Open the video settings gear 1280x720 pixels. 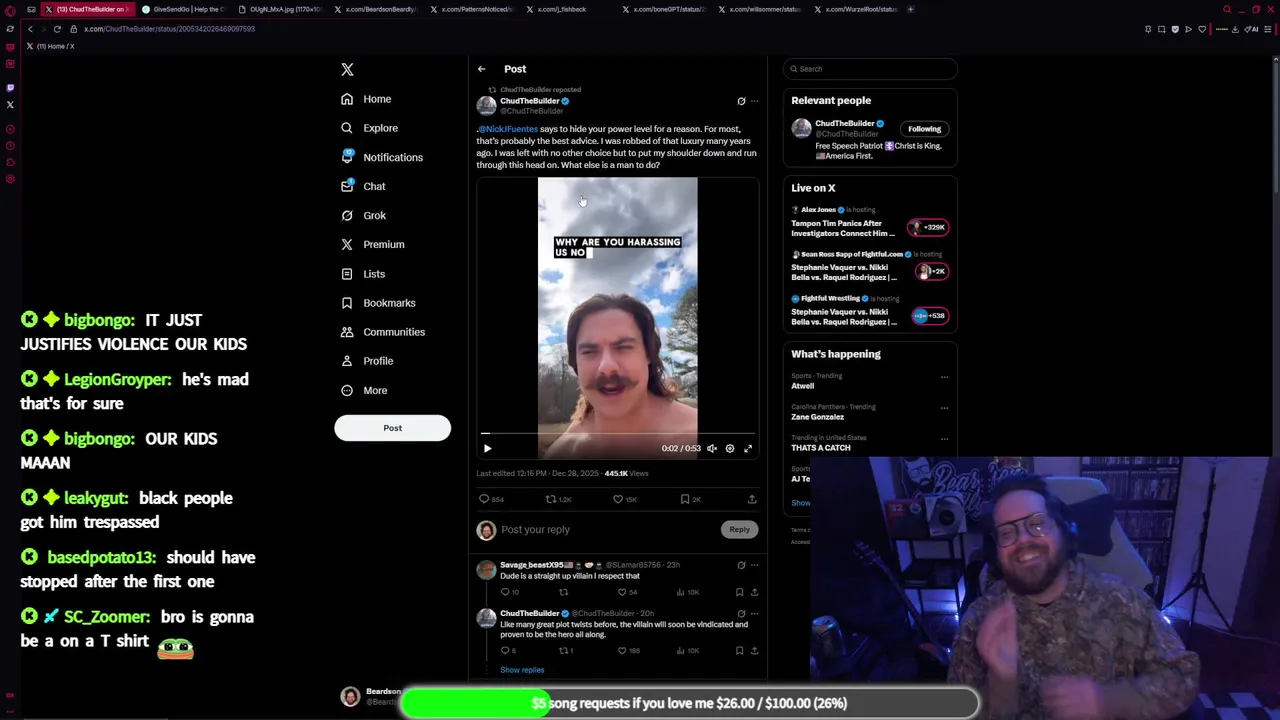730,448
